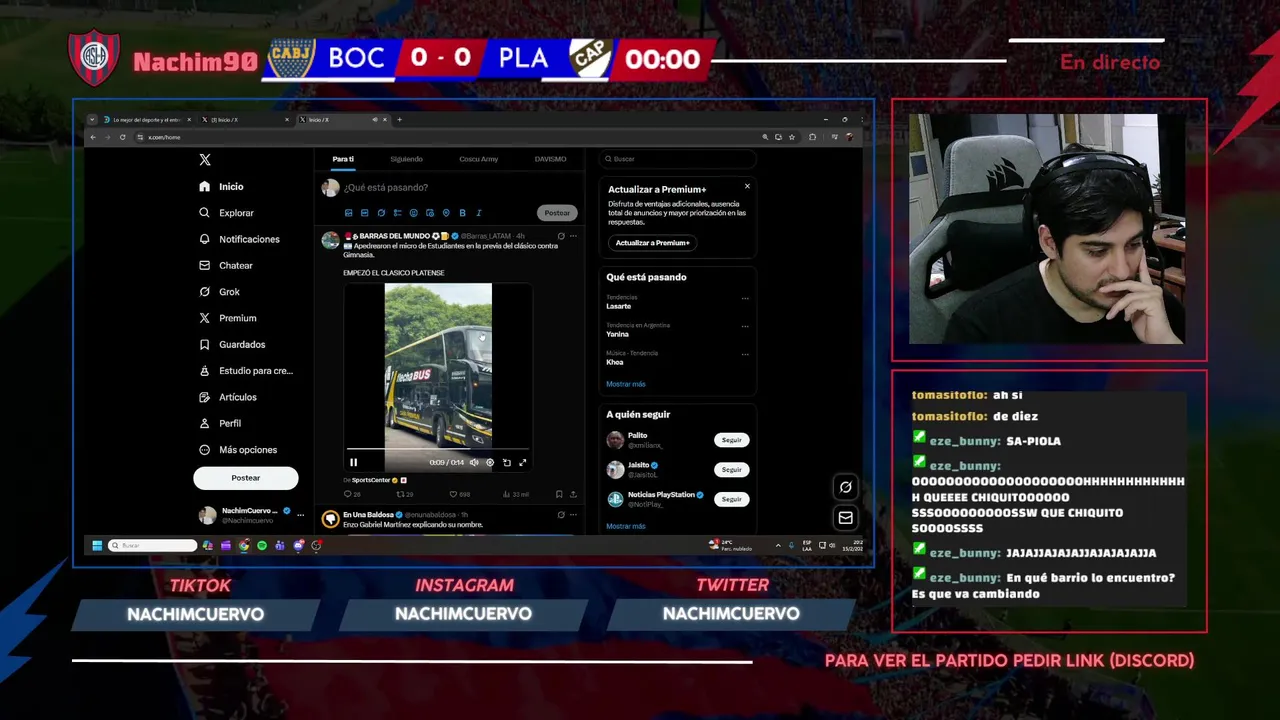Image resolution: width=1280 pixels, height=720 pixels.
Task: Open Premium in X sidebar
Action: (227, 318)
